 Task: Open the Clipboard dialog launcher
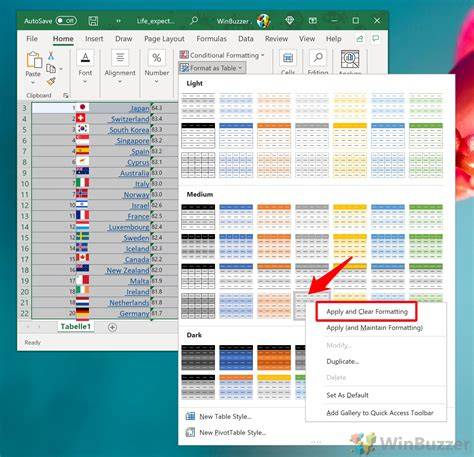(65, 96)
